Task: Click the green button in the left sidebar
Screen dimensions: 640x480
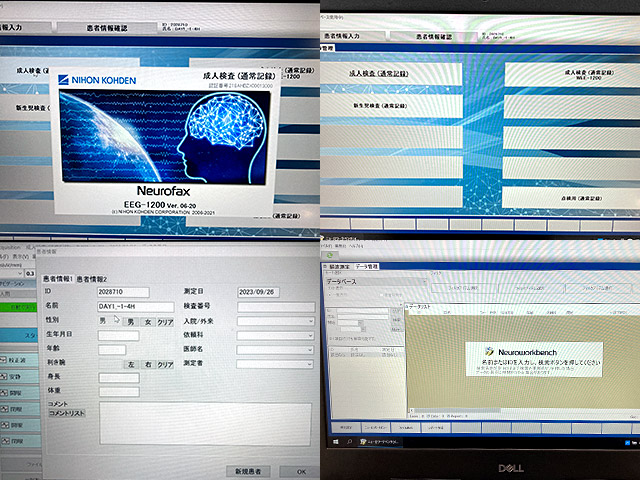Action: pos(18,307)
